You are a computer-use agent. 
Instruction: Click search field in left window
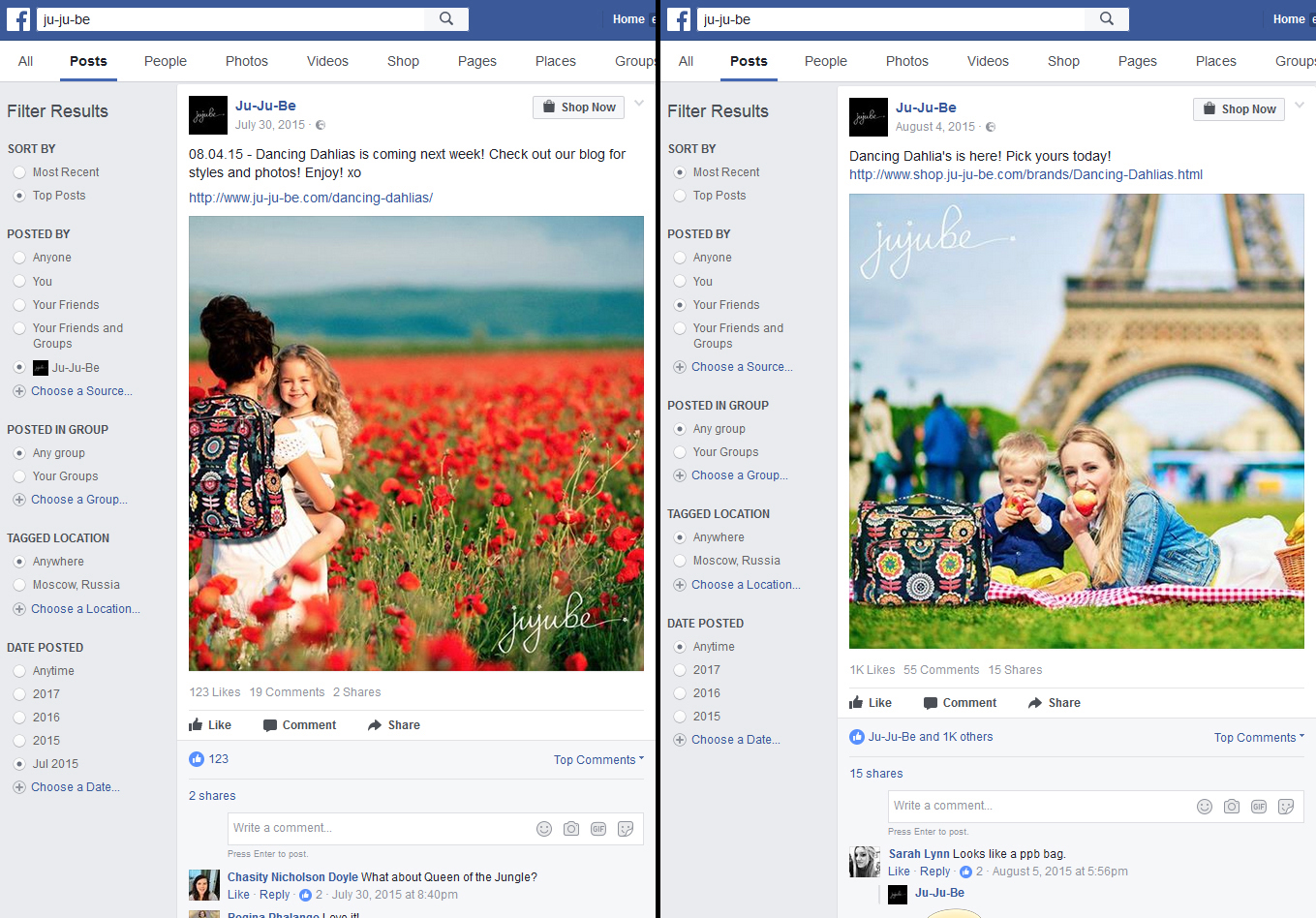click(x=230, y=19)
